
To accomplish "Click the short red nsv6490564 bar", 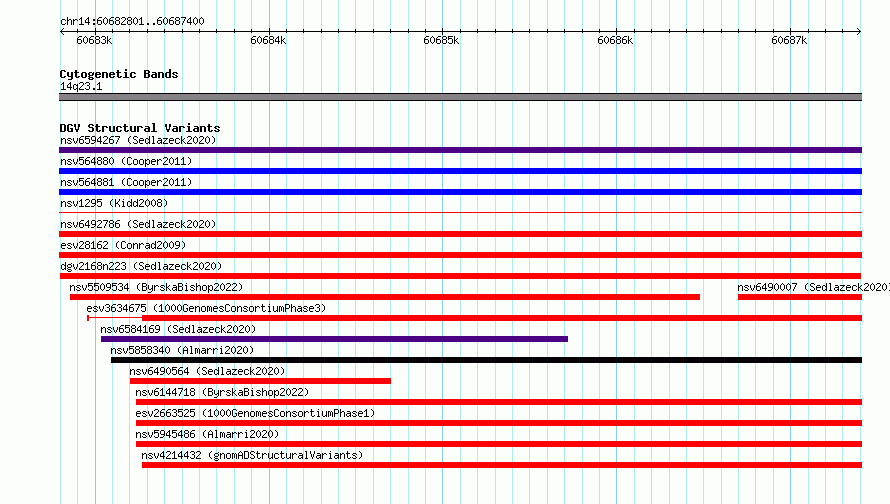I will click(261, 381).
